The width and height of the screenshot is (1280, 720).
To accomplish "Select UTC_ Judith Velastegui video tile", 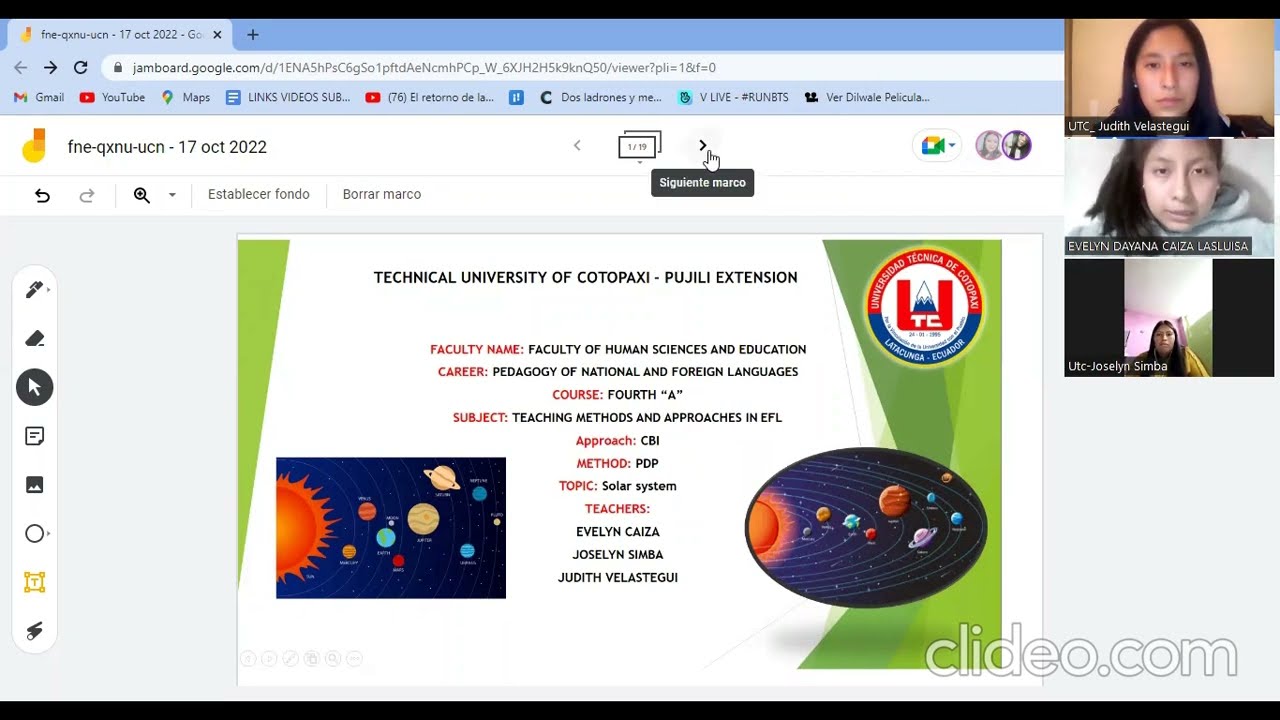I will pyautogui.click(x=1169, y=77).
